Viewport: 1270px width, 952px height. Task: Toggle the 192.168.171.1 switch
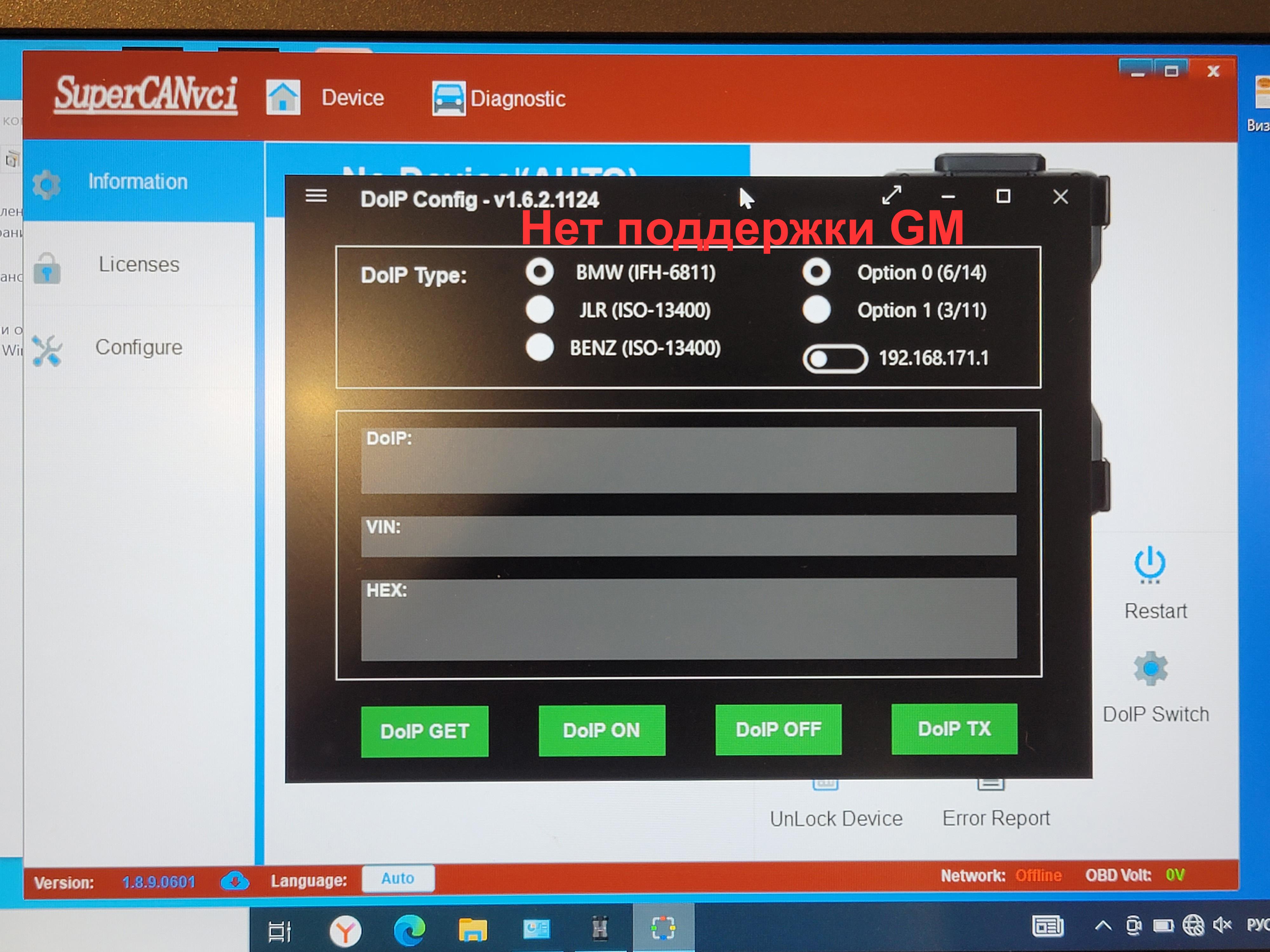pyautogui.click(x=835, y=359)
